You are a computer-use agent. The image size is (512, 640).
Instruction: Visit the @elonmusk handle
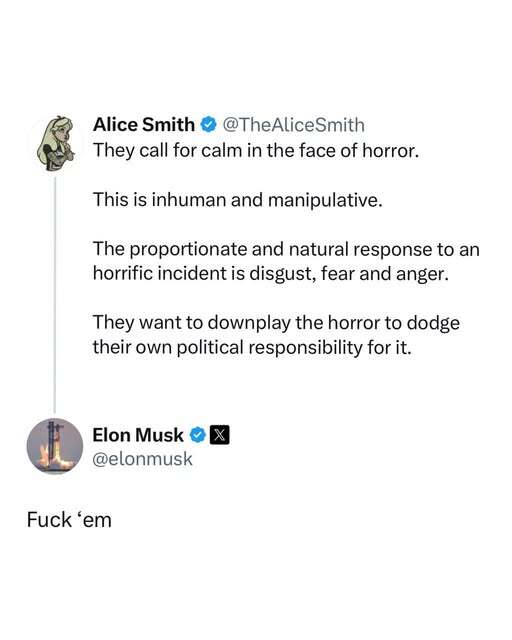(142, 459)
